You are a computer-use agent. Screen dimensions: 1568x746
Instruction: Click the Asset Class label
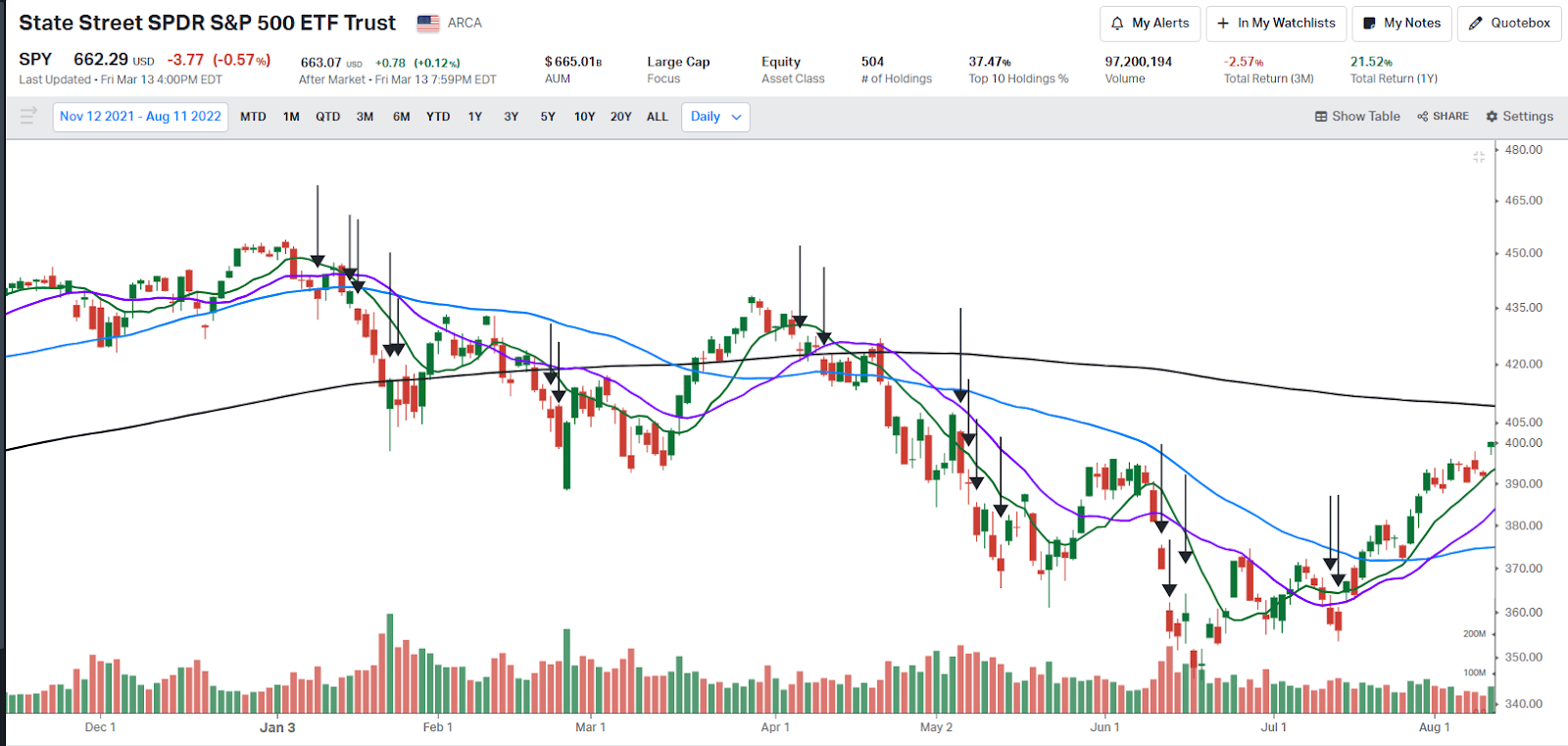[793, 78]
